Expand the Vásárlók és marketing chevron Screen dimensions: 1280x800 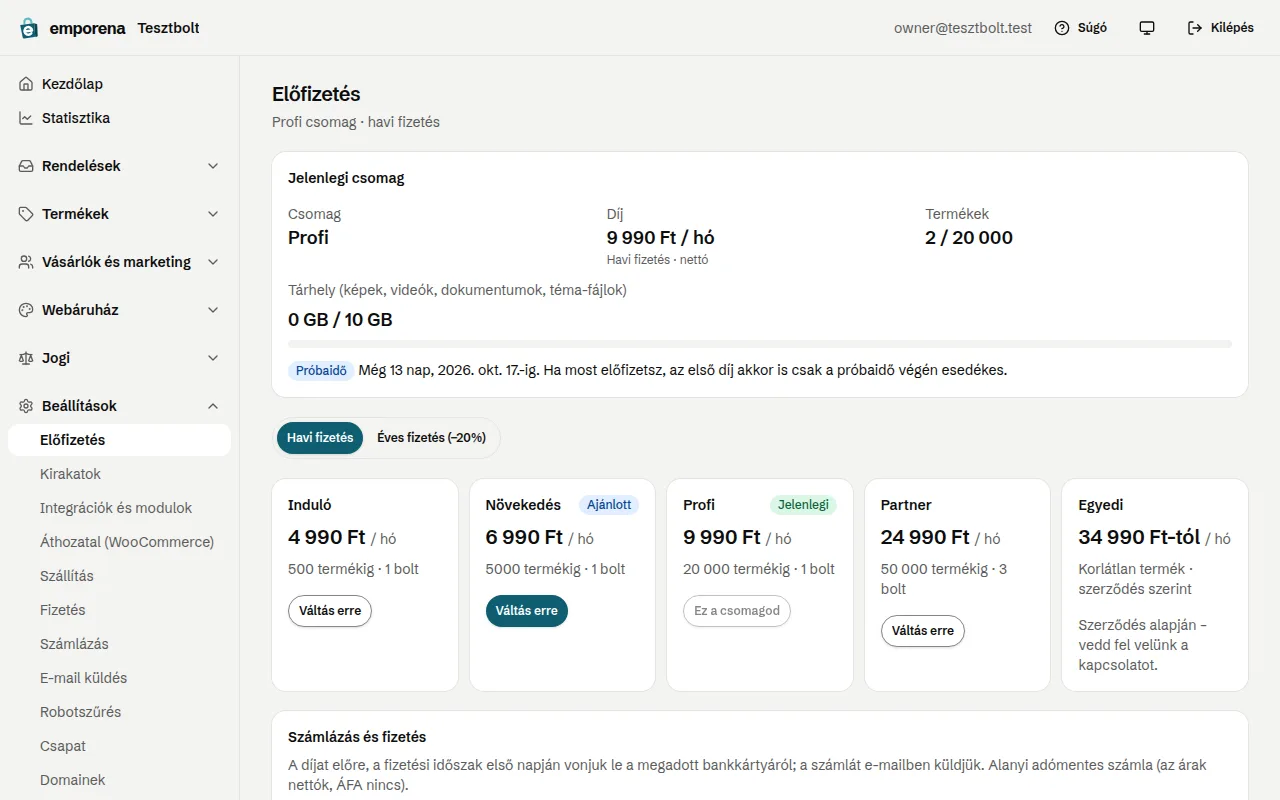point(213,262)
